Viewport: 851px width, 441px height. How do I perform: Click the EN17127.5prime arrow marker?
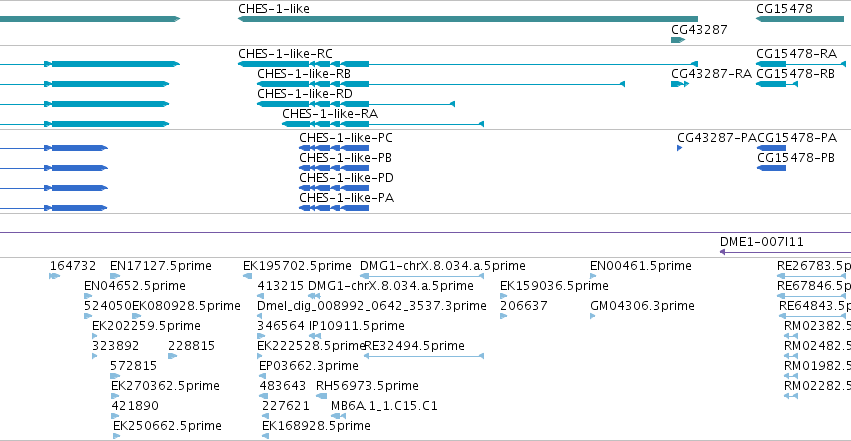pyautogui.click(x=115, y=276)
